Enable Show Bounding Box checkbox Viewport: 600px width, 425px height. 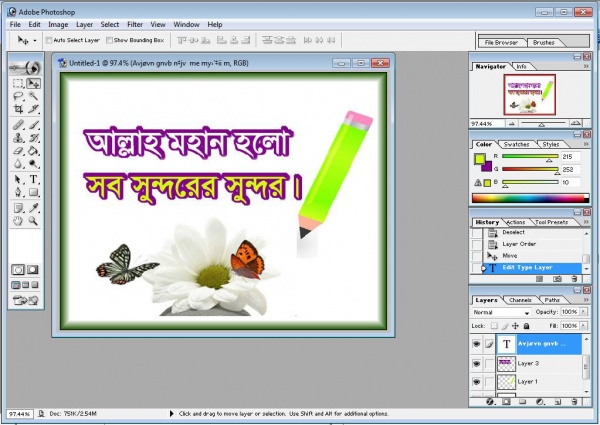109,40
